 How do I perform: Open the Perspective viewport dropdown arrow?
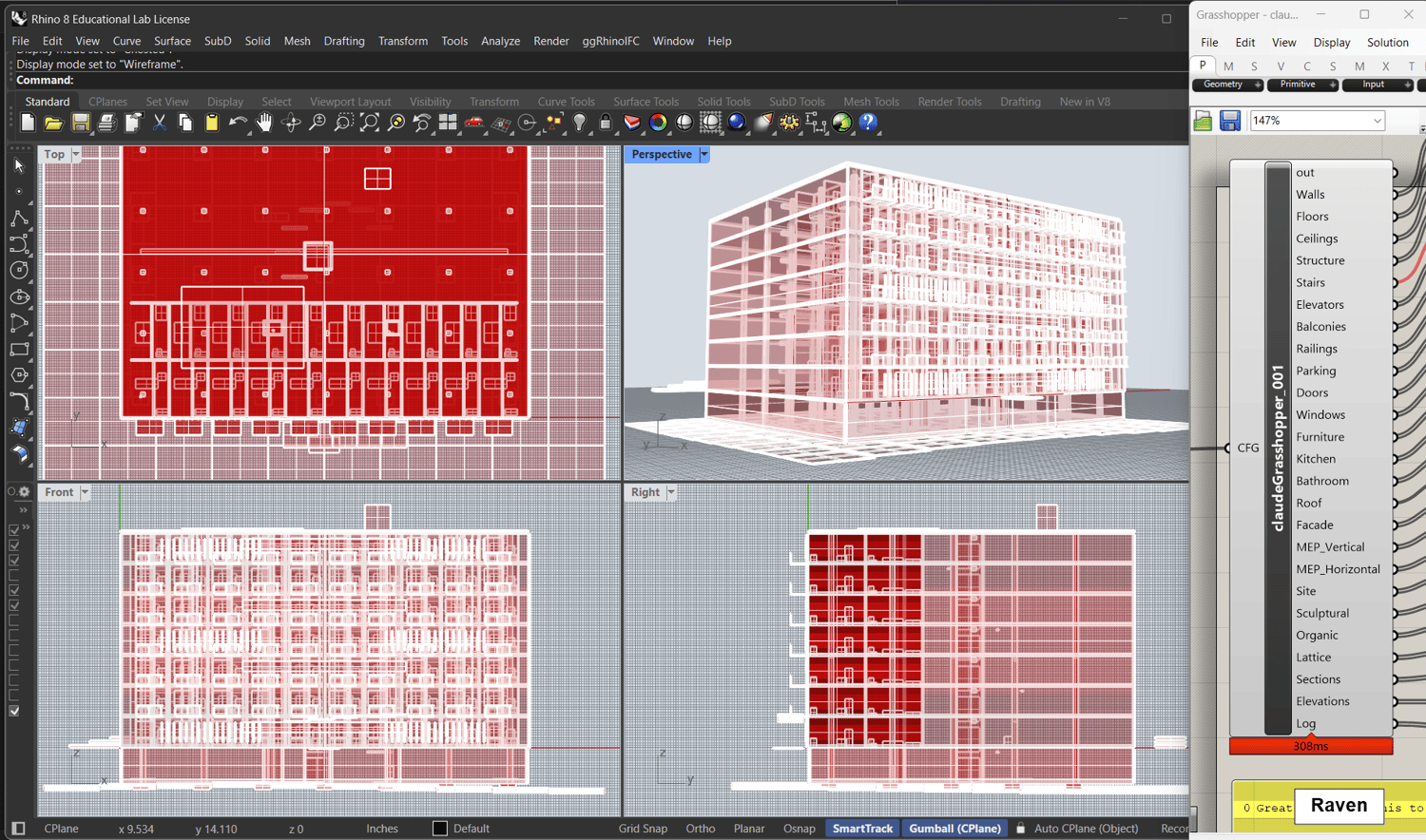pos(704,154)
